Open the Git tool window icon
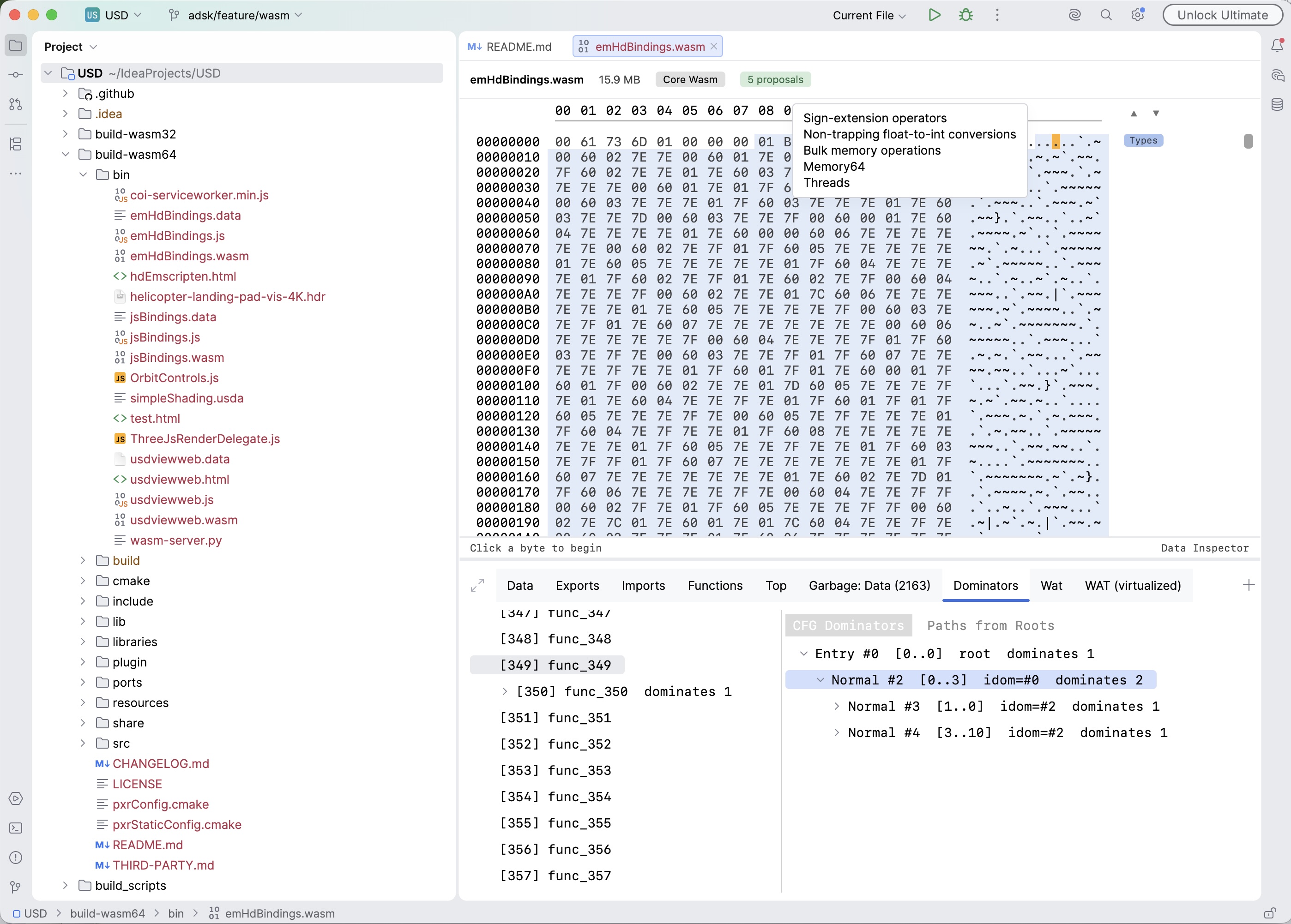 coord(16,888)
